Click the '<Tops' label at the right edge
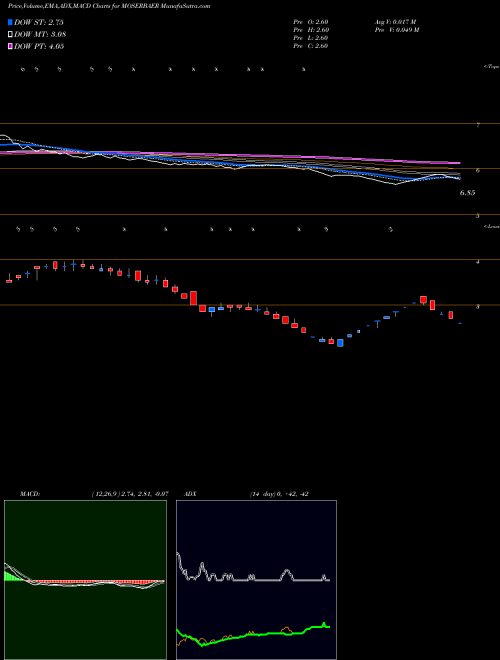 click(x=492, y=67)
